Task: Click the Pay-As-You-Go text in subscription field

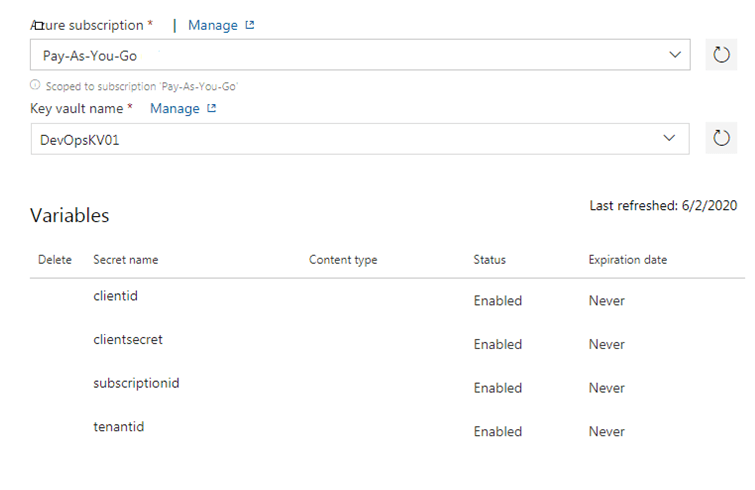Action: coord(90,56)
